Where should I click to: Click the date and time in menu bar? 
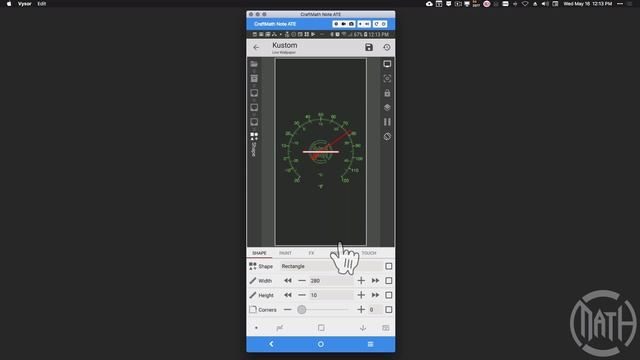tap(587, 4)
